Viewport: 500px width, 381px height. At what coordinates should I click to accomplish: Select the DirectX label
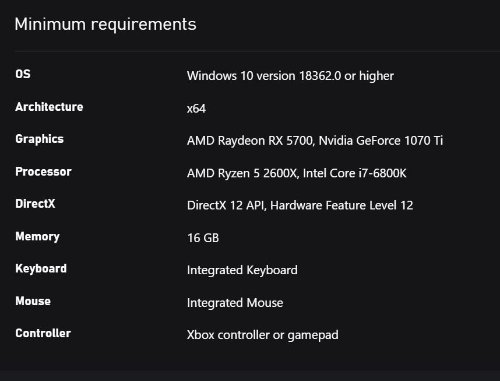(x=35, y=204)
